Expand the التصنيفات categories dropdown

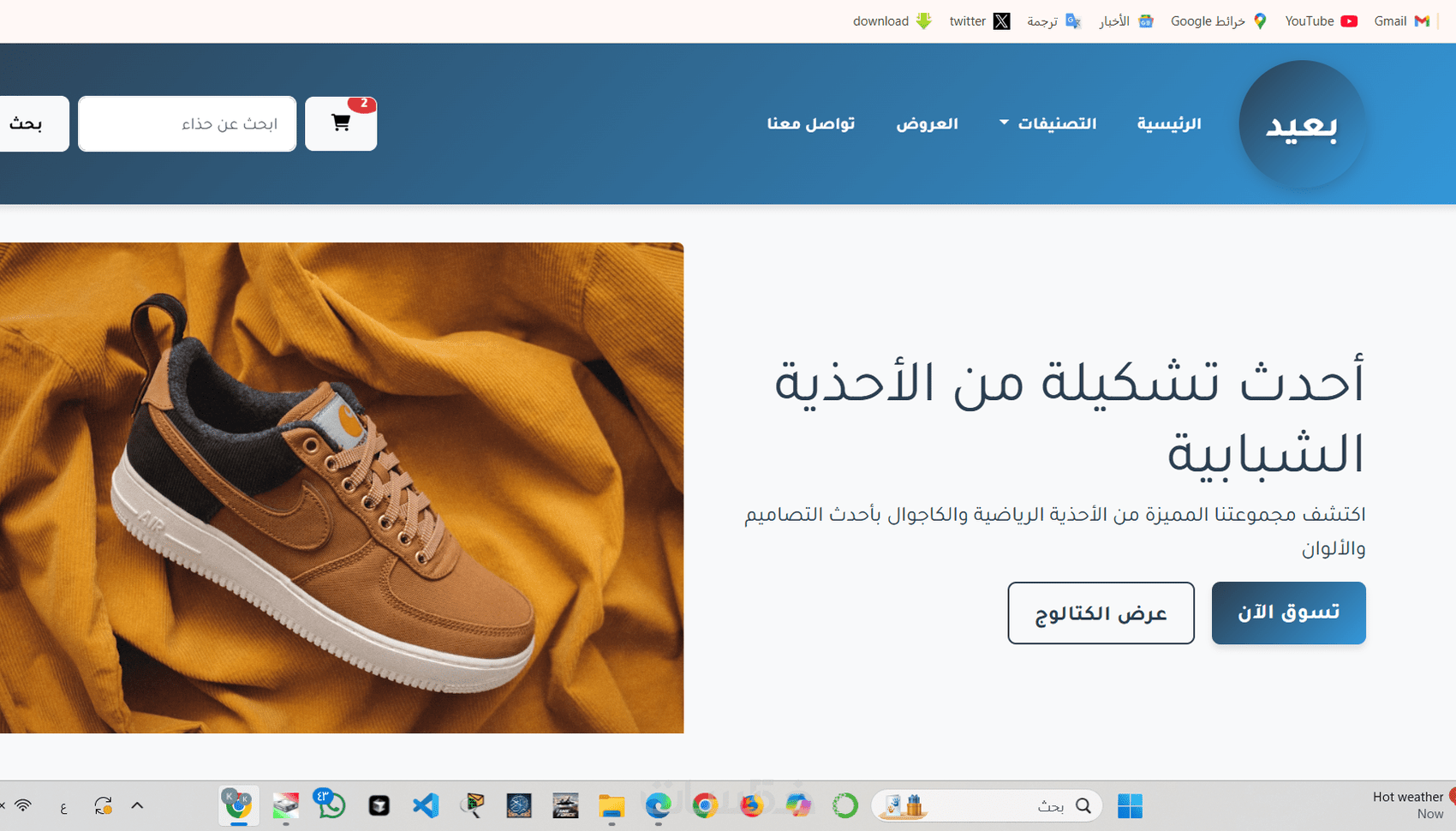[x=1047, y=123]
